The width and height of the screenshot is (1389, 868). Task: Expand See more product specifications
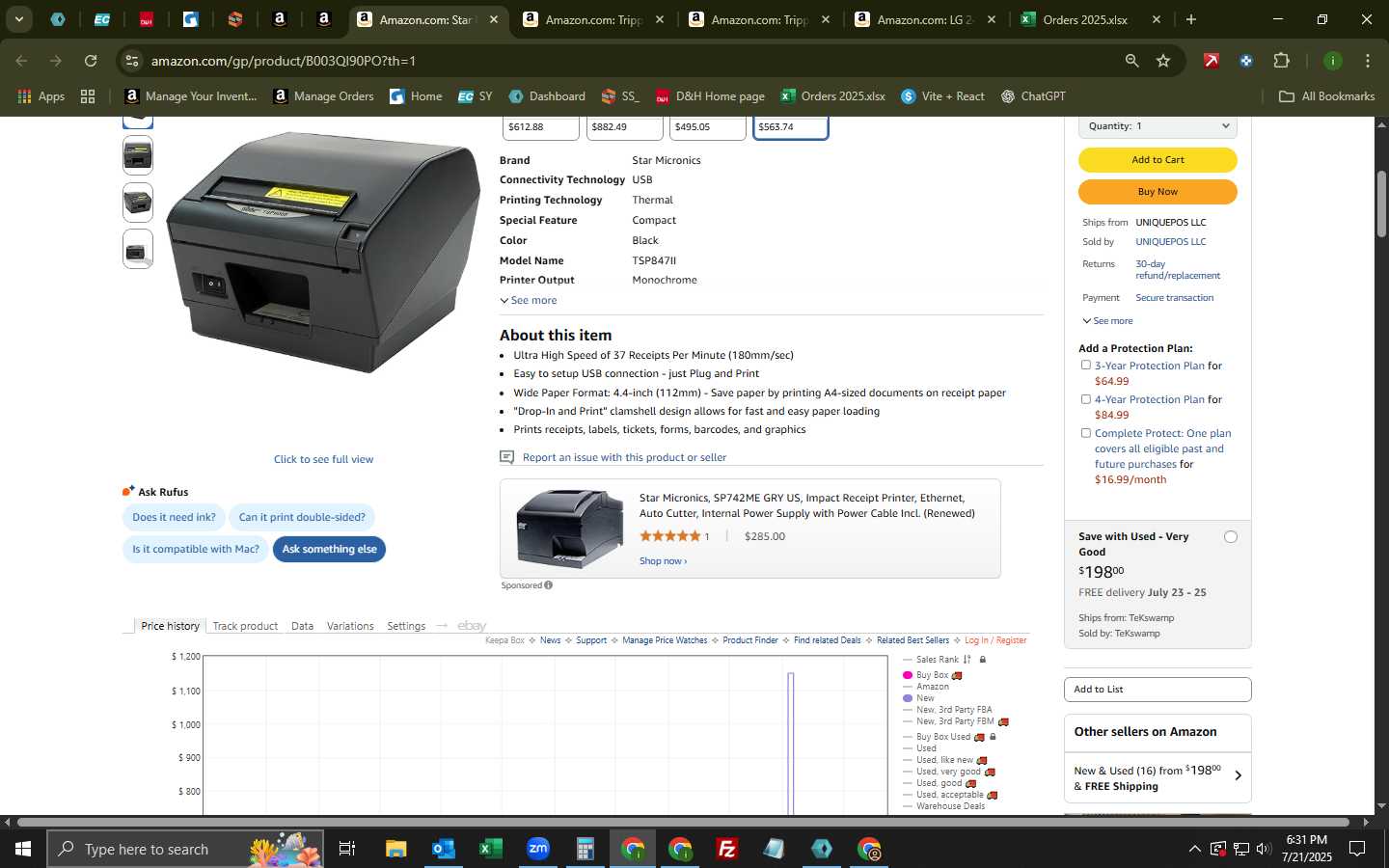pos(529,301)
